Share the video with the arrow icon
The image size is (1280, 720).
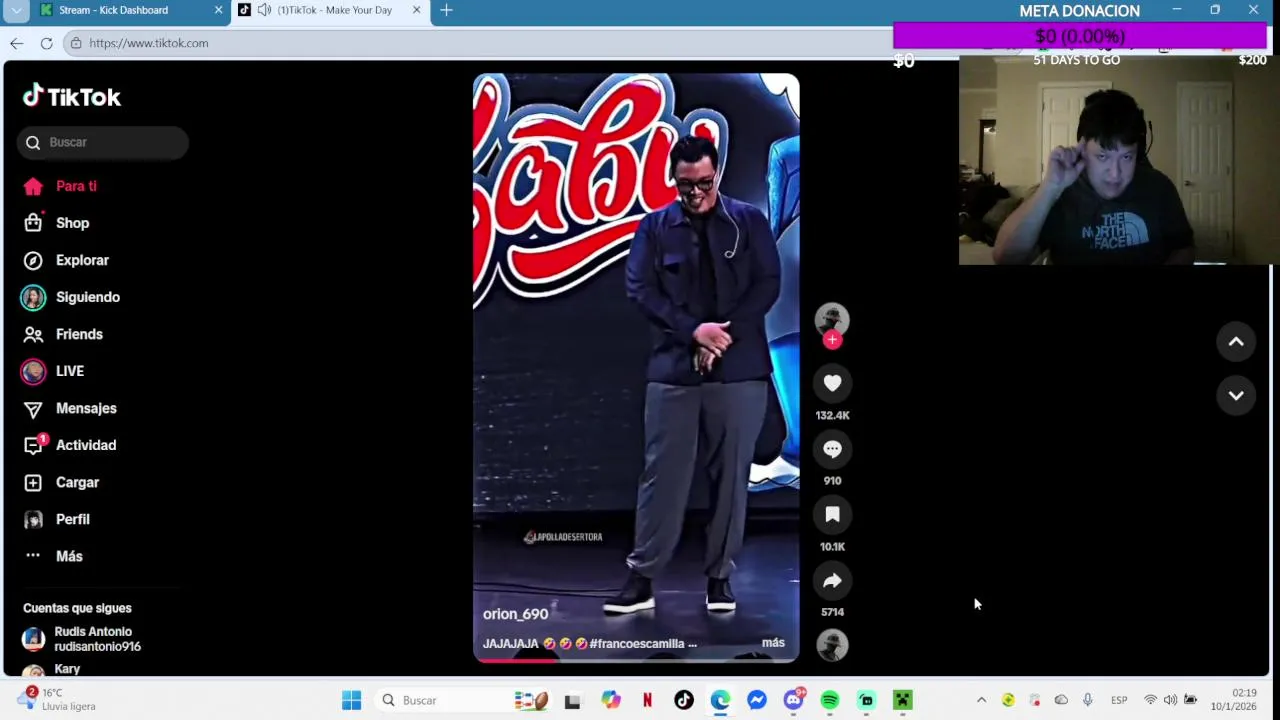832,580
